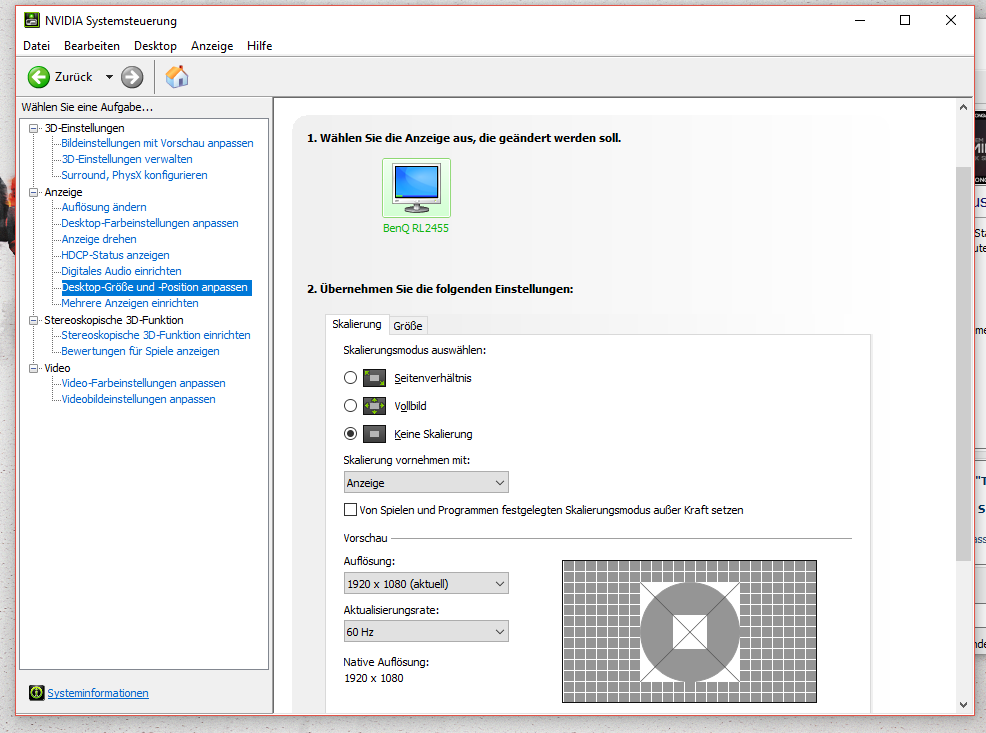Screen dimensions: 986x733
Task: Collapse the Video tree node
Action: pos(33,368)
